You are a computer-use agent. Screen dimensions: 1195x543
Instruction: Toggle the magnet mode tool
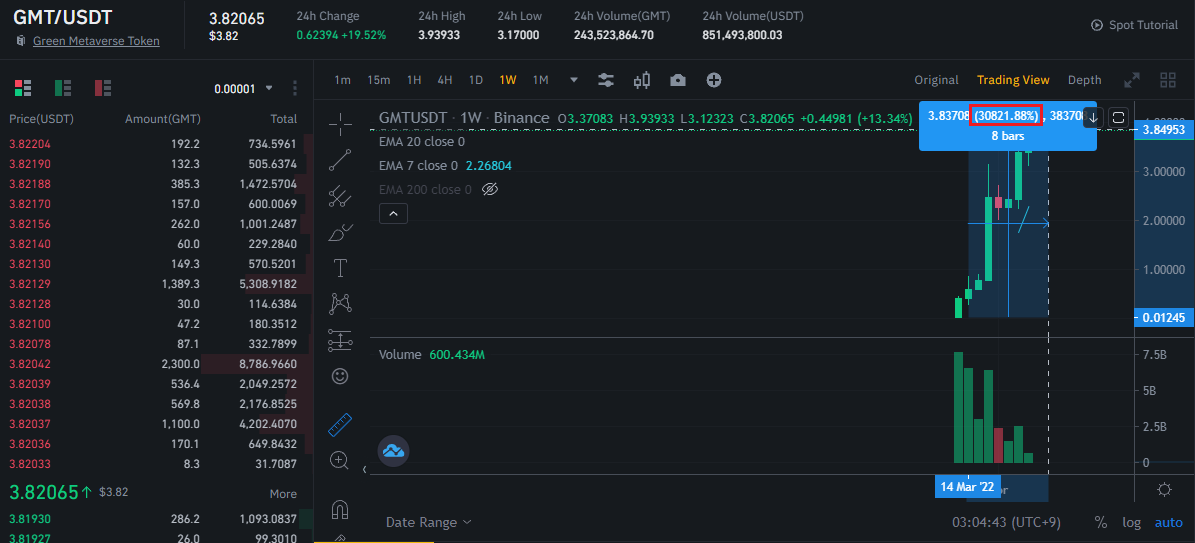[340, 508]
